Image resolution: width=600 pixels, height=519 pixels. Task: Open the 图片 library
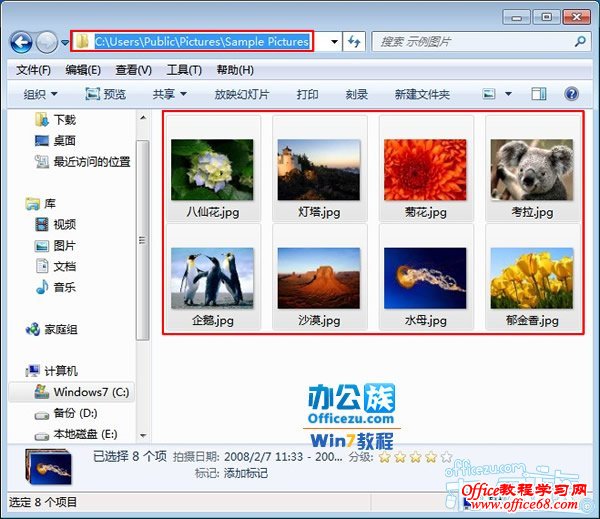click(x=55, y=245)
